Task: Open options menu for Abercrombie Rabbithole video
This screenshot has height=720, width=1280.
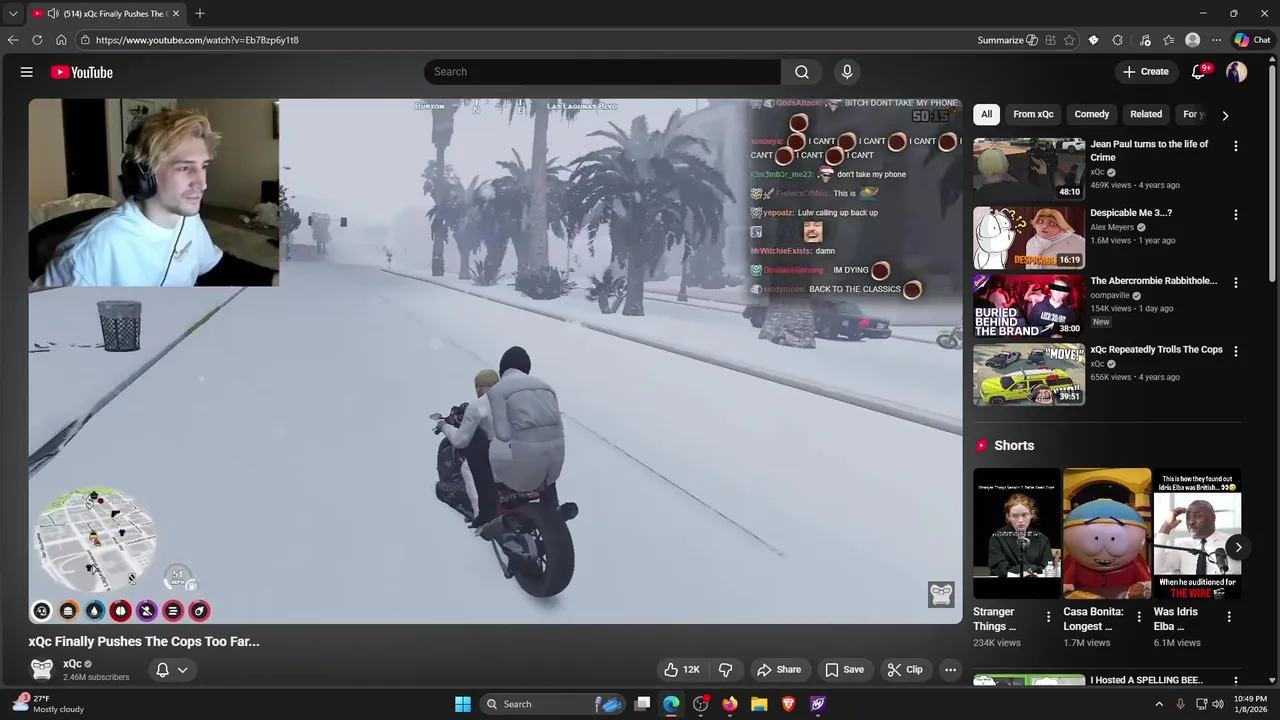Action: (1236, 283)
